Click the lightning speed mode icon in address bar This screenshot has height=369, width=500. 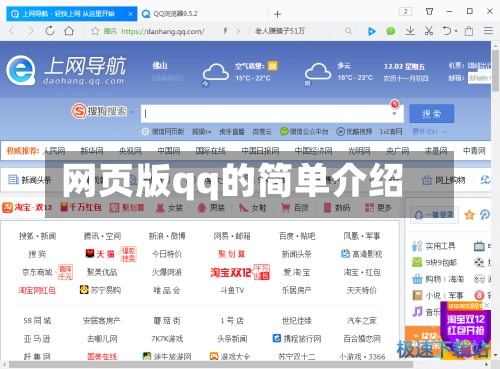click(225, 31)
